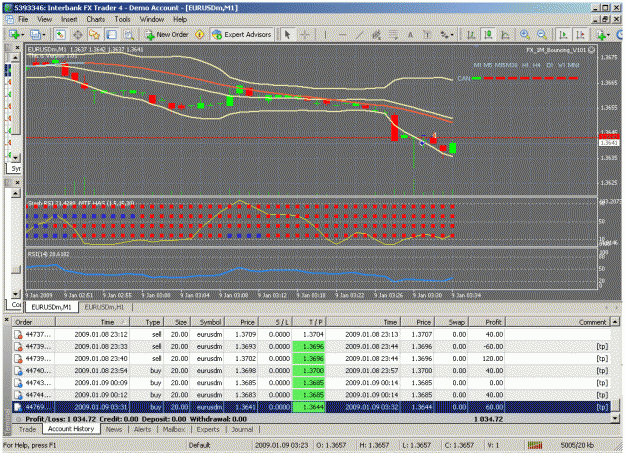Open the Alerts terminal tab

[142, 429]
